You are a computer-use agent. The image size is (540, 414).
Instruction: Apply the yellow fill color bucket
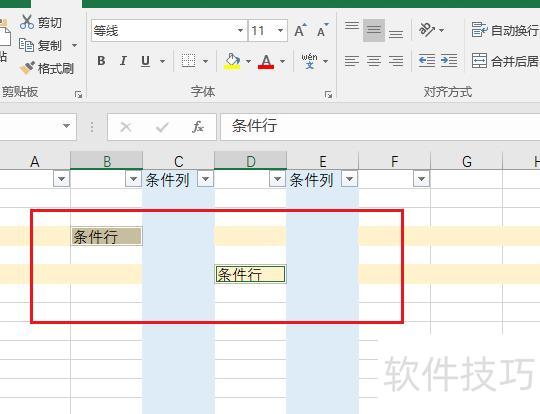coord(232,61)
